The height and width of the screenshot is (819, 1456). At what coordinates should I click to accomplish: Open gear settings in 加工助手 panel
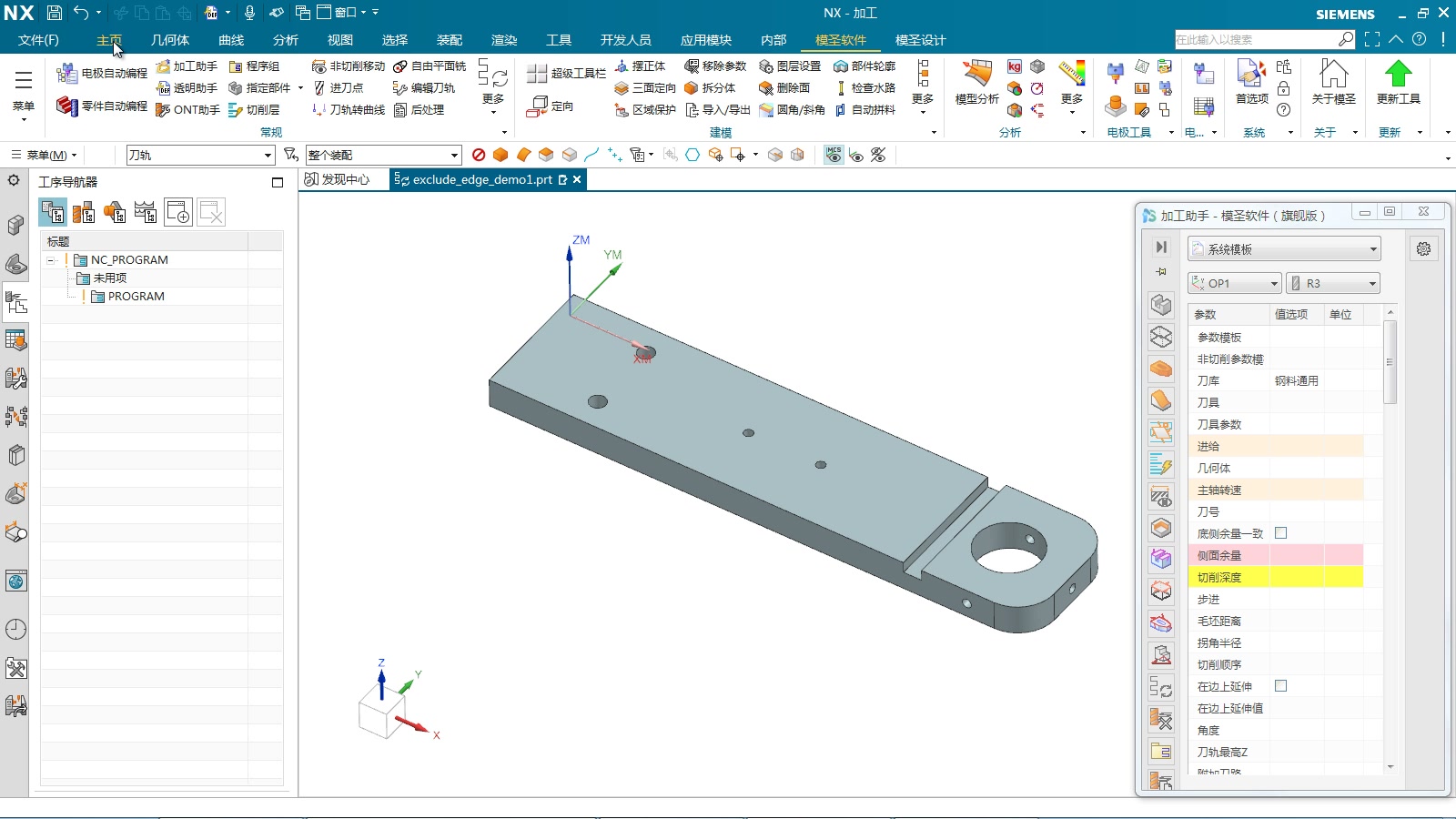click(1424, 249)
